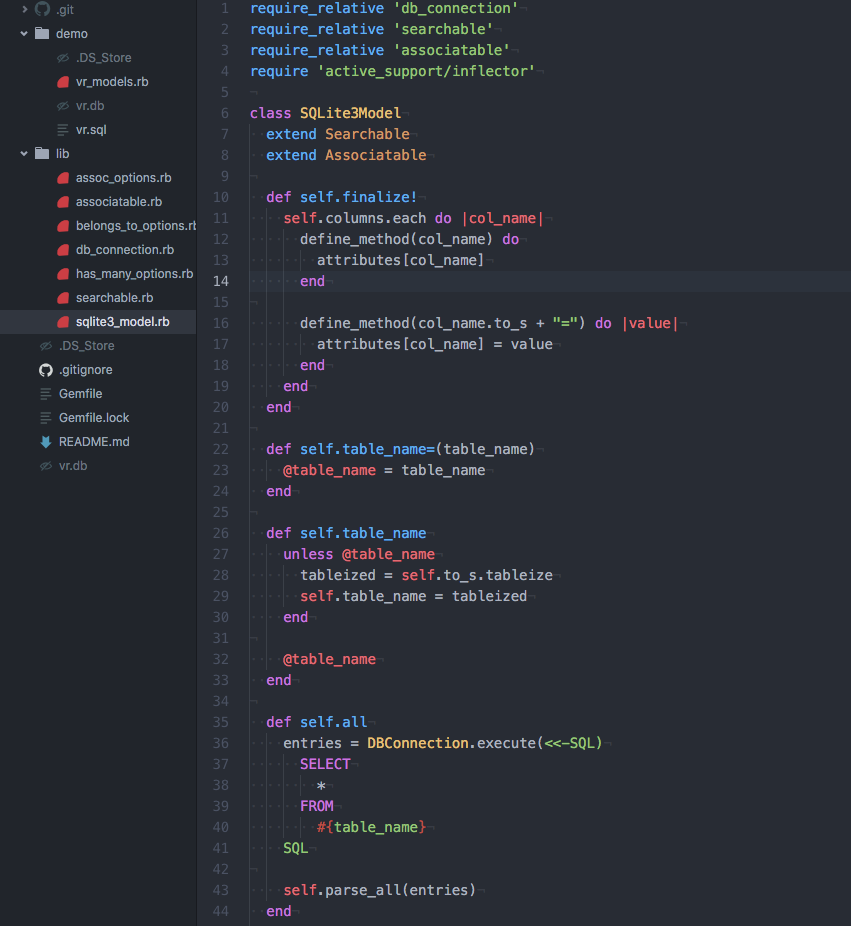Image resolution: width=851 pixels, height=926 pixels.
Task: Collapse the demo folder arrow
Action: coord(25,34)
